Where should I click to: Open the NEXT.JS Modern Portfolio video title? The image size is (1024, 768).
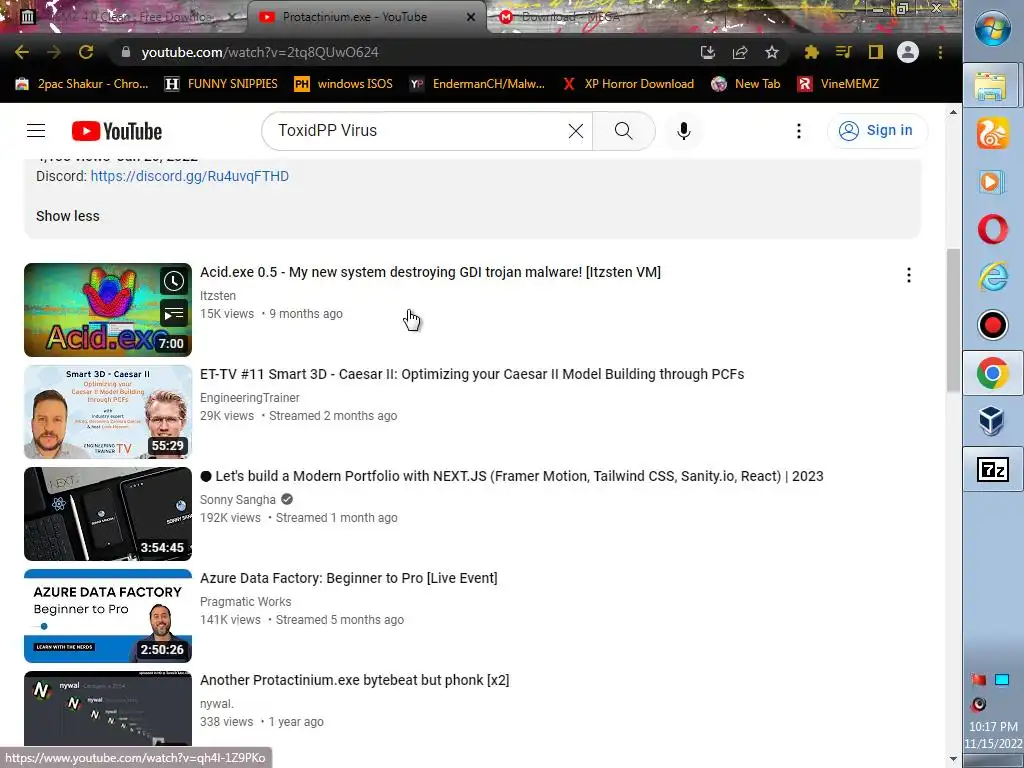click(x=511, y=476)
